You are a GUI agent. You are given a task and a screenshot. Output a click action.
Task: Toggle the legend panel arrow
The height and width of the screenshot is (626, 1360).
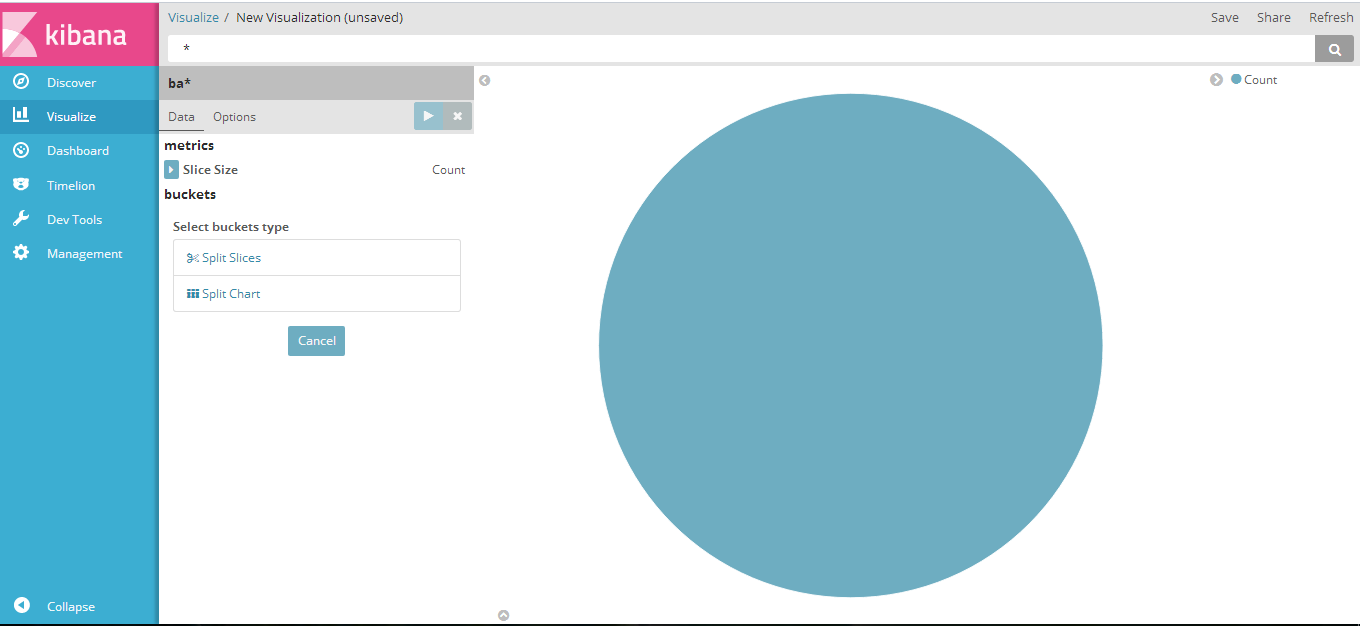pyautogui.click(x=1217, y=80)
